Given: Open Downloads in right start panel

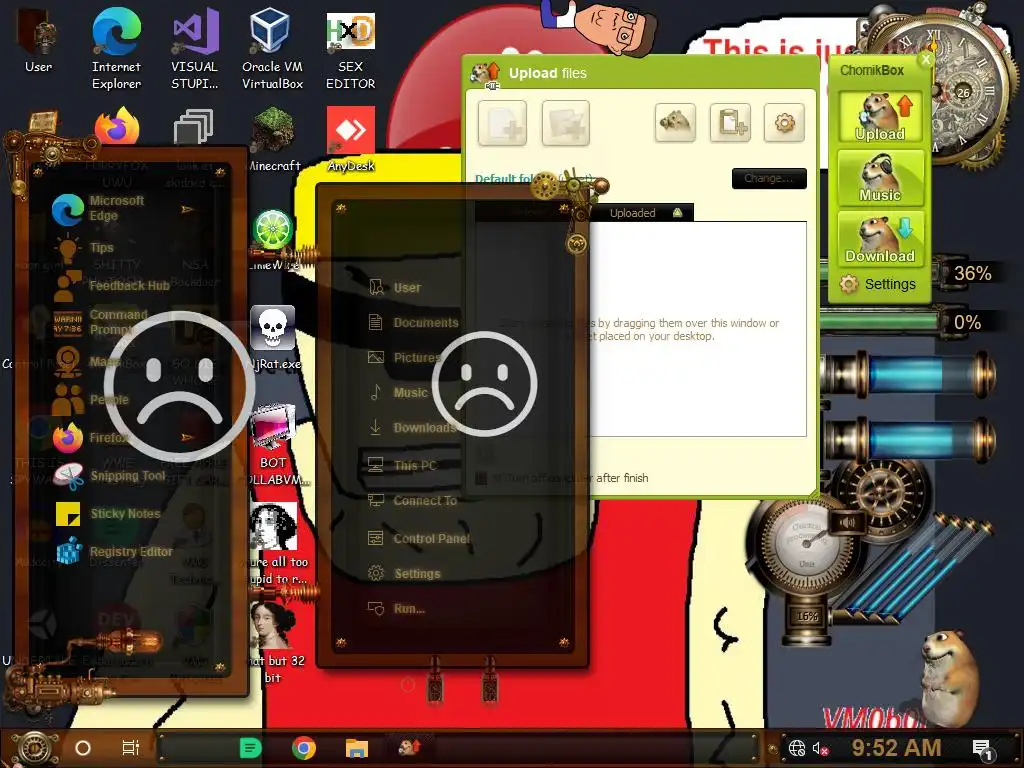Looking at the screenshot, I should 413,428.
